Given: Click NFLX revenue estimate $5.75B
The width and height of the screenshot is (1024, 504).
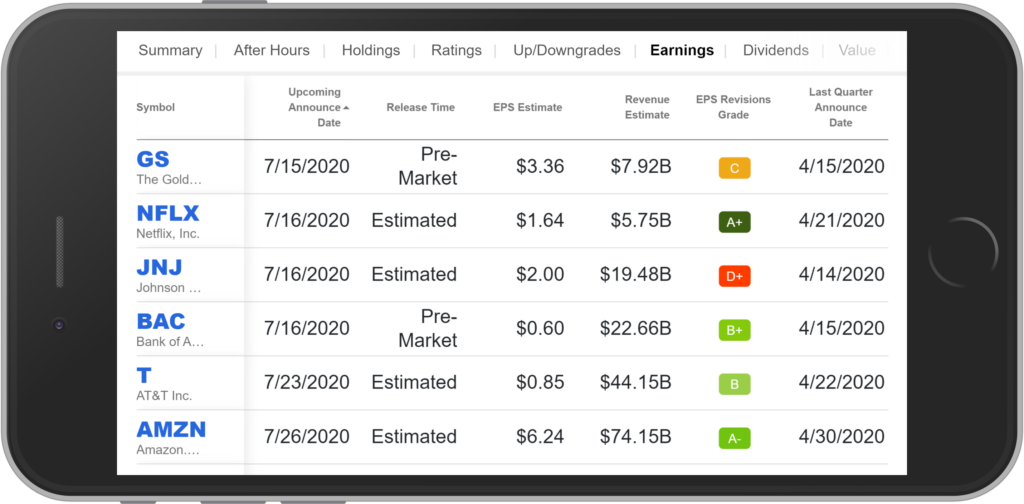Looking at the screenshot, I should tap(641, 221).
